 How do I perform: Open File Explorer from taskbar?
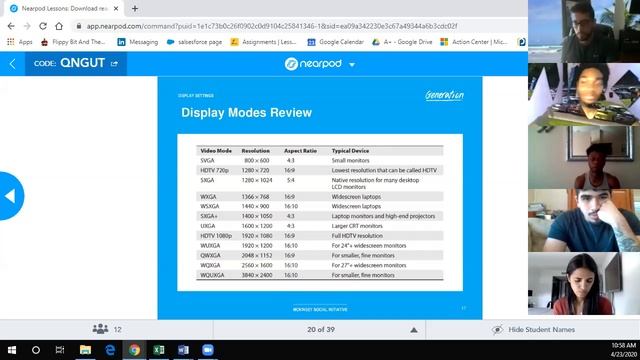[85, 350]
